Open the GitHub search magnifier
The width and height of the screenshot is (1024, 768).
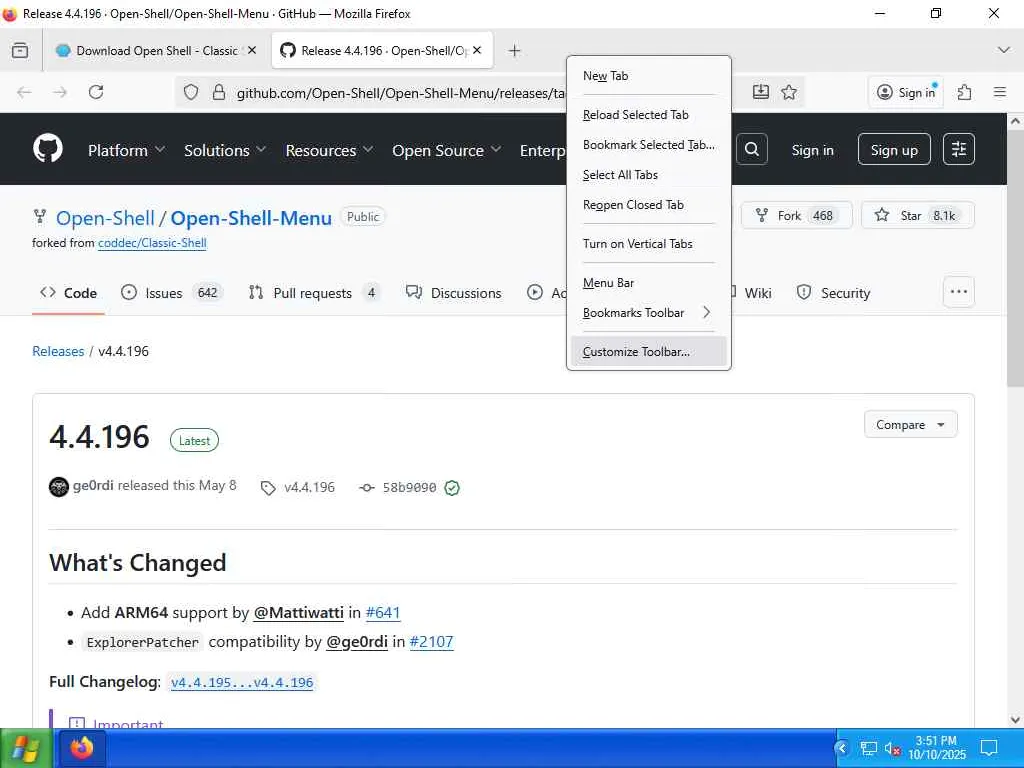point(752,149)
